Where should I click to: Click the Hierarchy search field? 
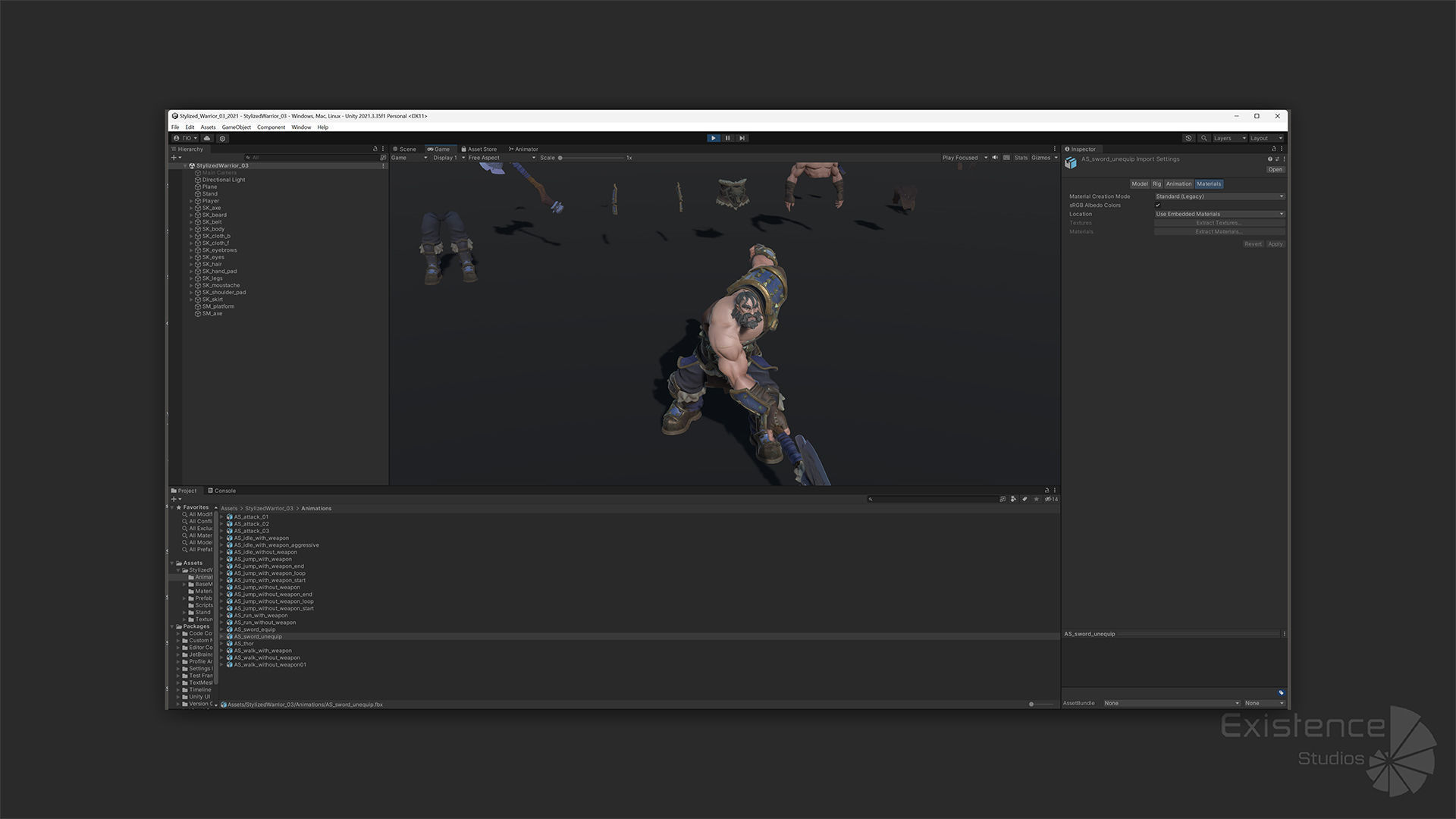pos(311,158)
